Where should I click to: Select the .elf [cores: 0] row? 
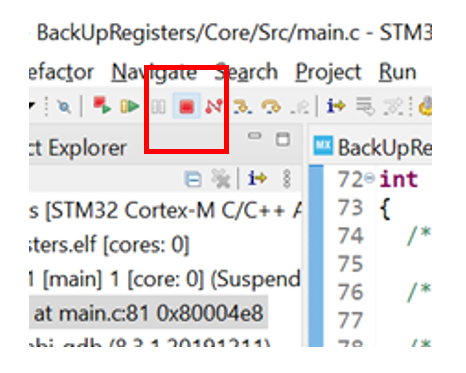[109, 245]
